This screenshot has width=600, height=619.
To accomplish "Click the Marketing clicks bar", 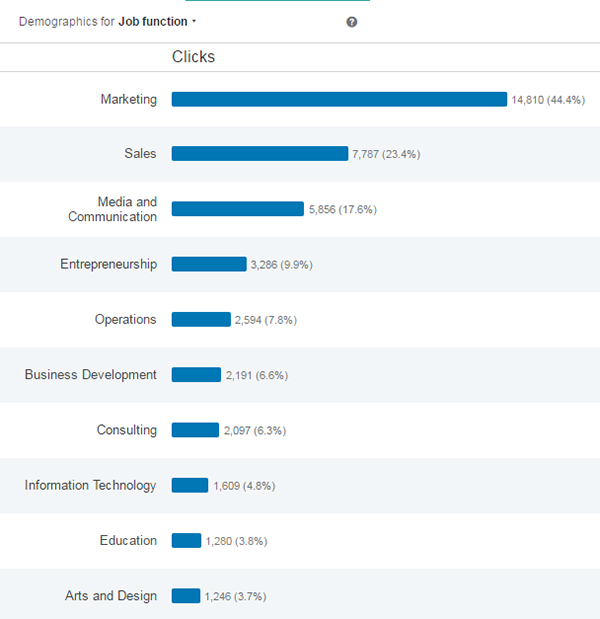I will coord(339,99).
